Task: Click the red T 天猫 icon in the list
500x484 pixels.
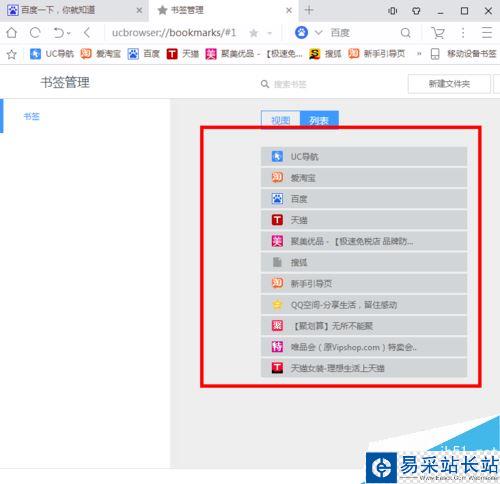Action: pyautogui.click(x=277, y=220)
